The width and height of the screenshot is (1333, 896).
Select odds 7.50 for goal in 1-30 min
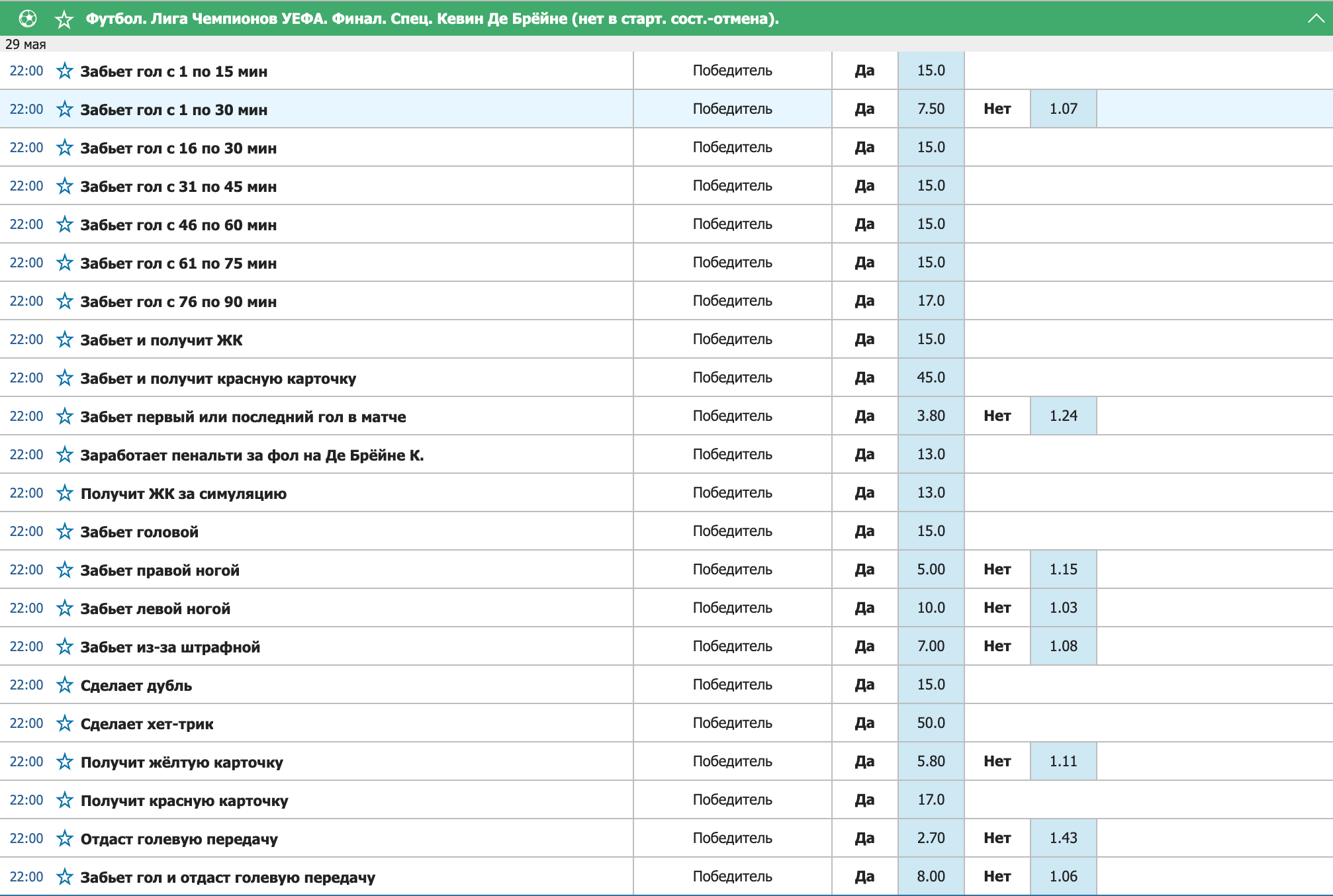931,109
